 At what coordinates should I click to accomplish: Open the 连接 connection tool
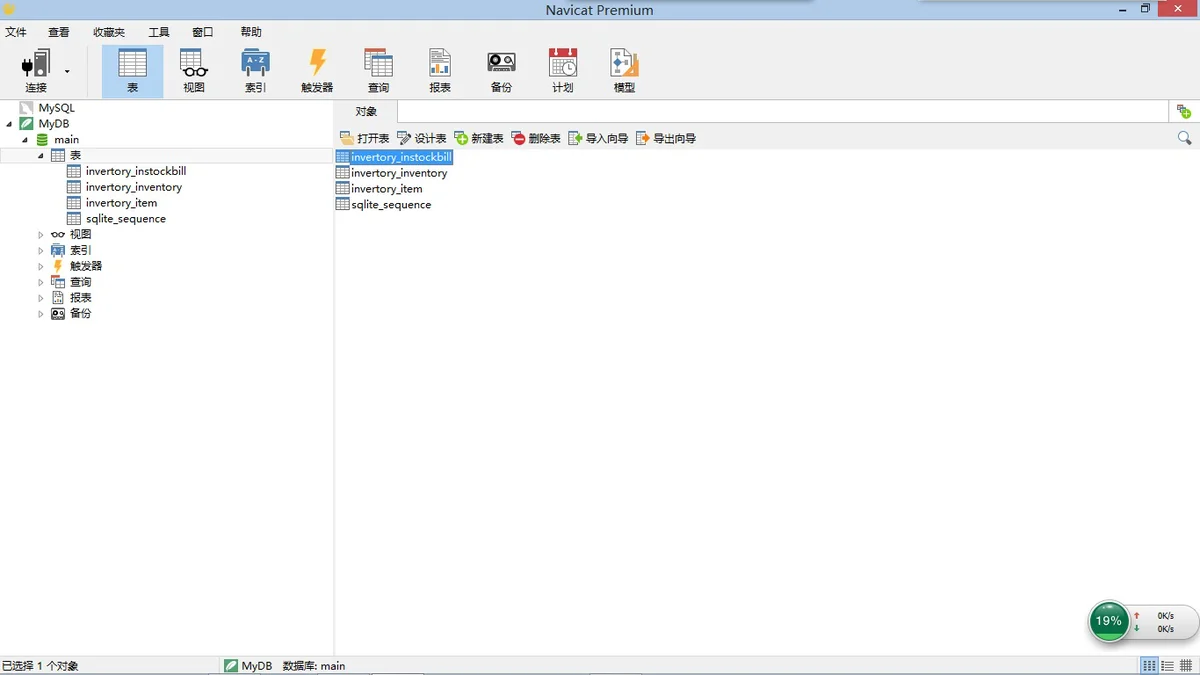(x=36, y=71)
